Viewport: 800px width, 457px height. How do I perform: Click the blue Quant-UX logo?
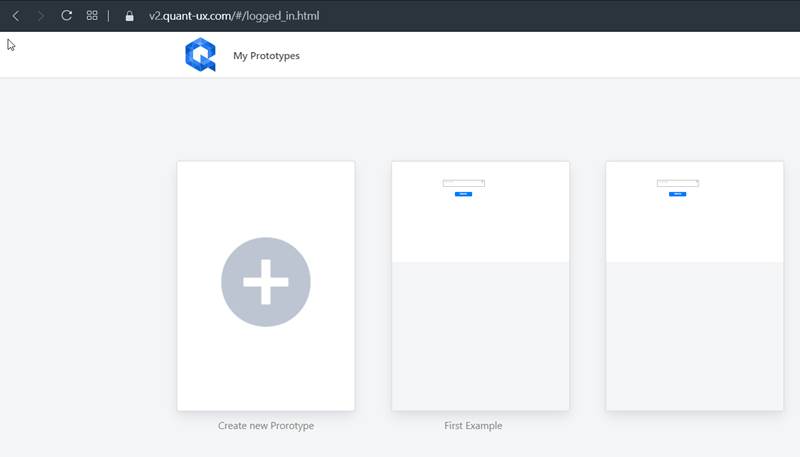click(200, 55)
